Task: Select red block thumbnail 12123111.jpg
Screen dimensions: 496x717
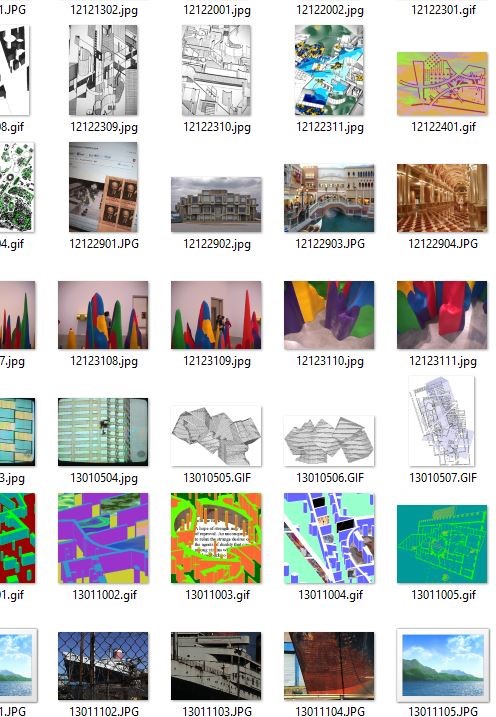Action: point(442,315)
